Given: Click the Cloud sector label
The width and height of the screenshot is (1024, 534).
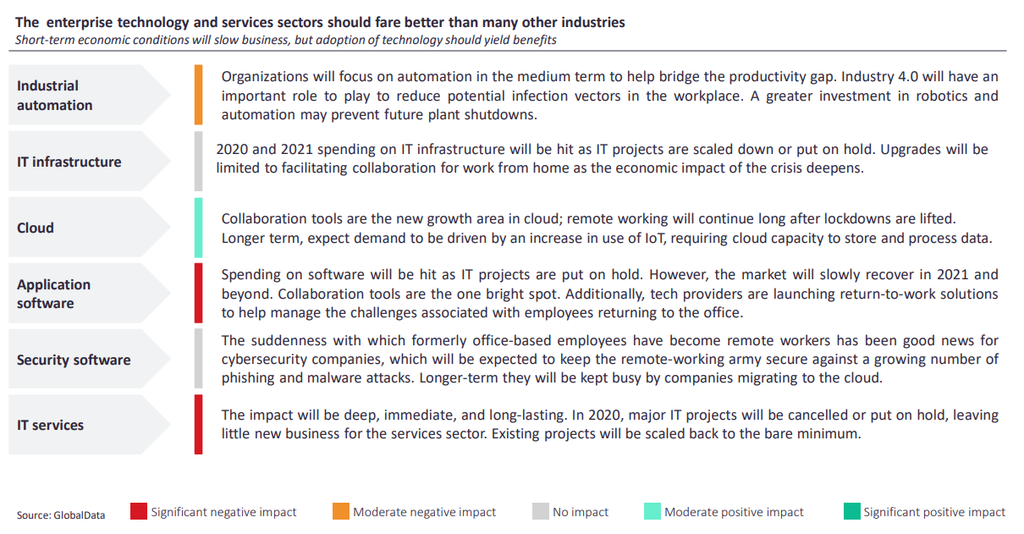Looking at the screenshot, I should point(89,227).
